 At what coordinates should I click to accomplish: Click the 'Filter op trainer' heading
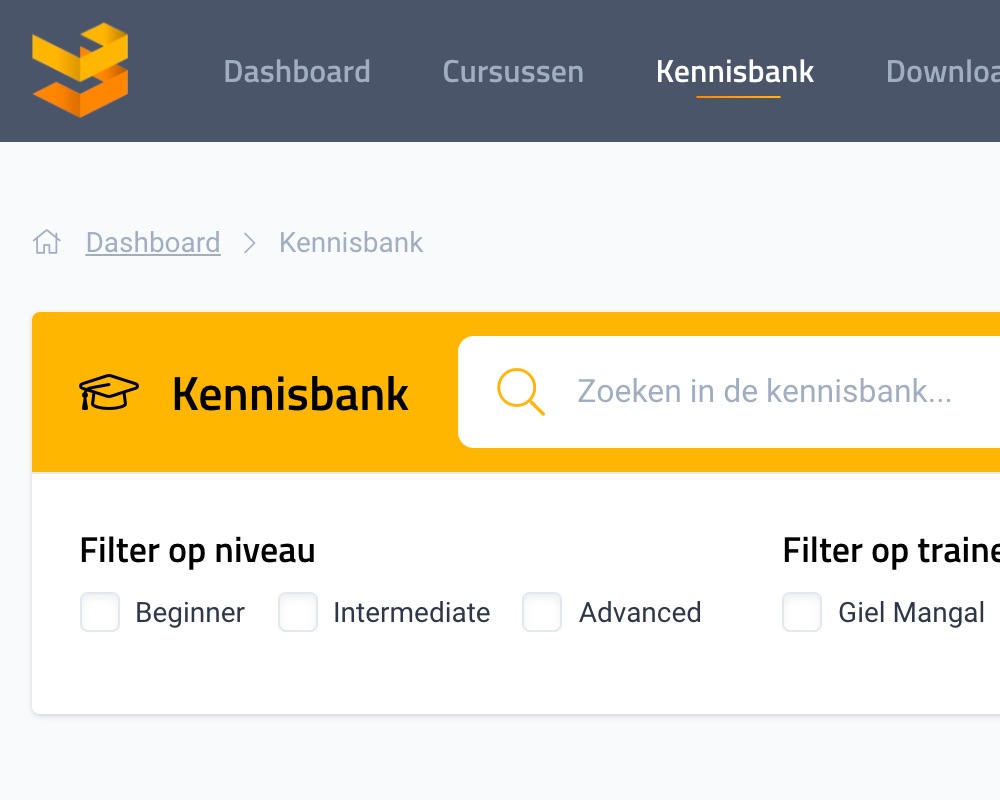(x=890, y=551)
